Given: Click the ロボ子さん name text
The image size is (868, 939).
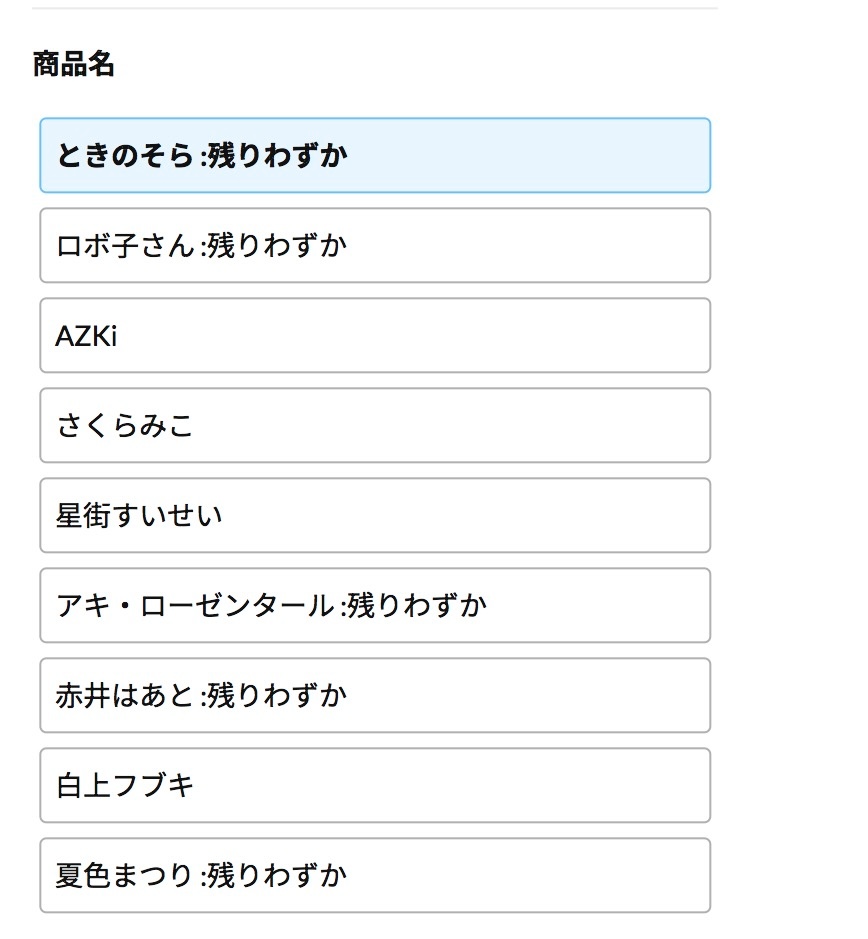Looking at the screenshot, I should 124,245.
